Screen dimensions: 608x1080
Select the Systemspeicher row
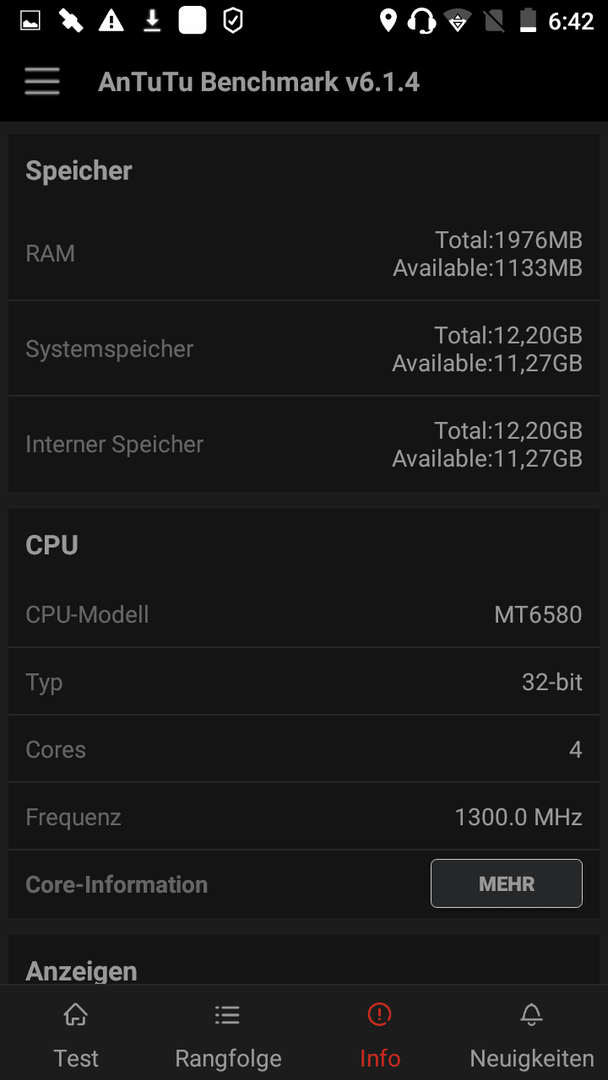tap(304, 349)
